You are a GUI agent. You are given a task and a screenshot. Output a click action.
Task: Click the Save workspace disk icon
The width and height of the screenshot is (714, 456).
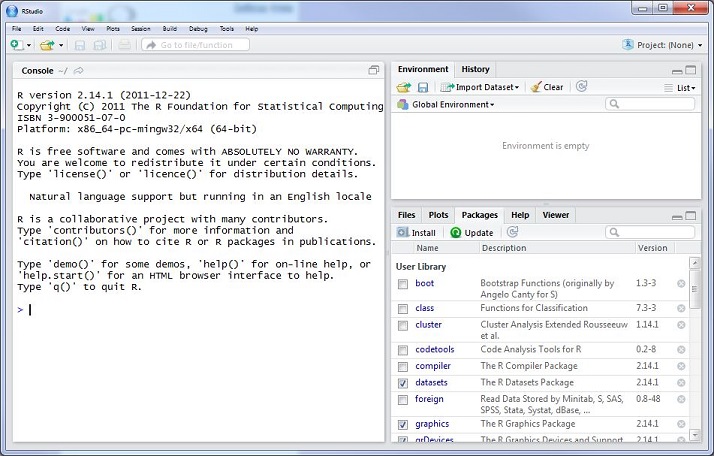423,87
